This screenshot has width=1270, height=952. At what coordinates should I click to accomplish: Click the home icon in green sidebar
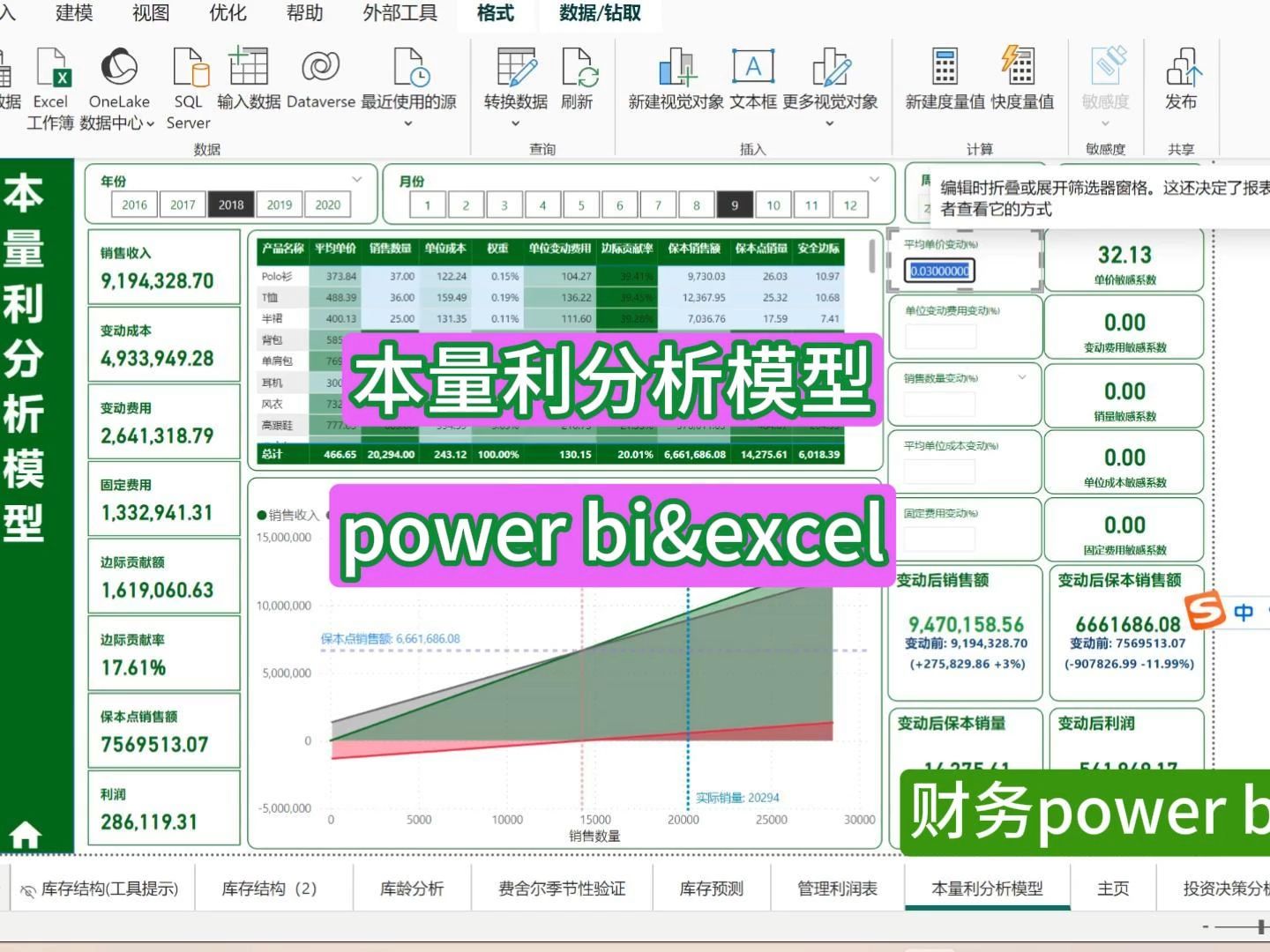[25, 834]
